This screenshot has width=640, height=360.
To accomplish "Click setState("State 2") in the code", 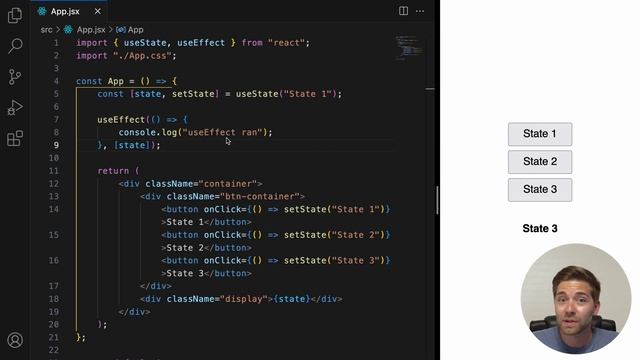I will [x=334, y=235].
